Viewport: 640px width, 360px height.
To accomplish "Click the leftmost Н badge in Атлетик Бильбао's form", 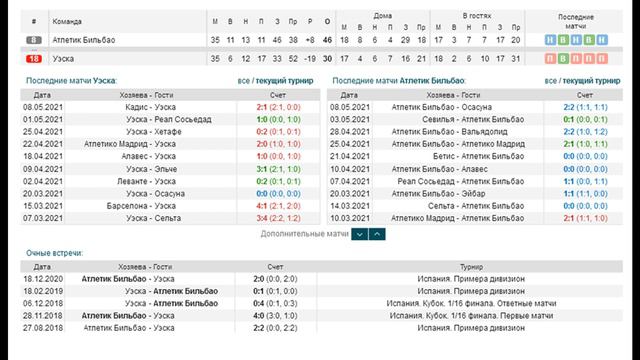I will click(x=550, y=40).
